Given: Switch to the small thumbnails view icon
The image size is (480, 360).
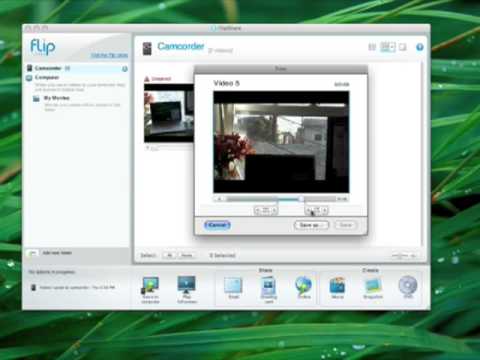Looking at the screenshot, I should click(372, 47).
